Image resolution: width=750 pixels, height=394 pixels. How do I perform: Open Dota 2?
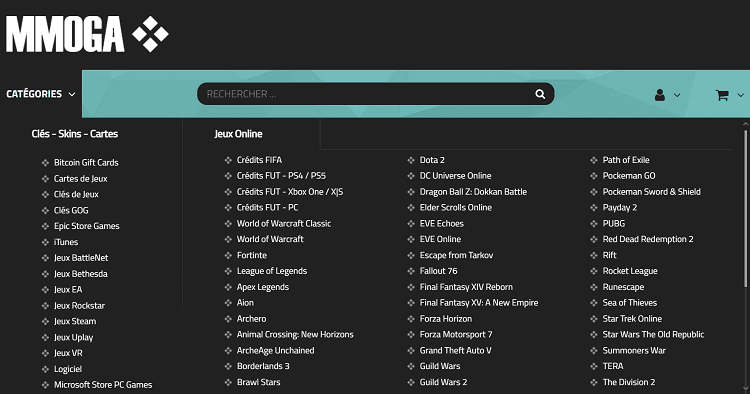coord(432,160)
